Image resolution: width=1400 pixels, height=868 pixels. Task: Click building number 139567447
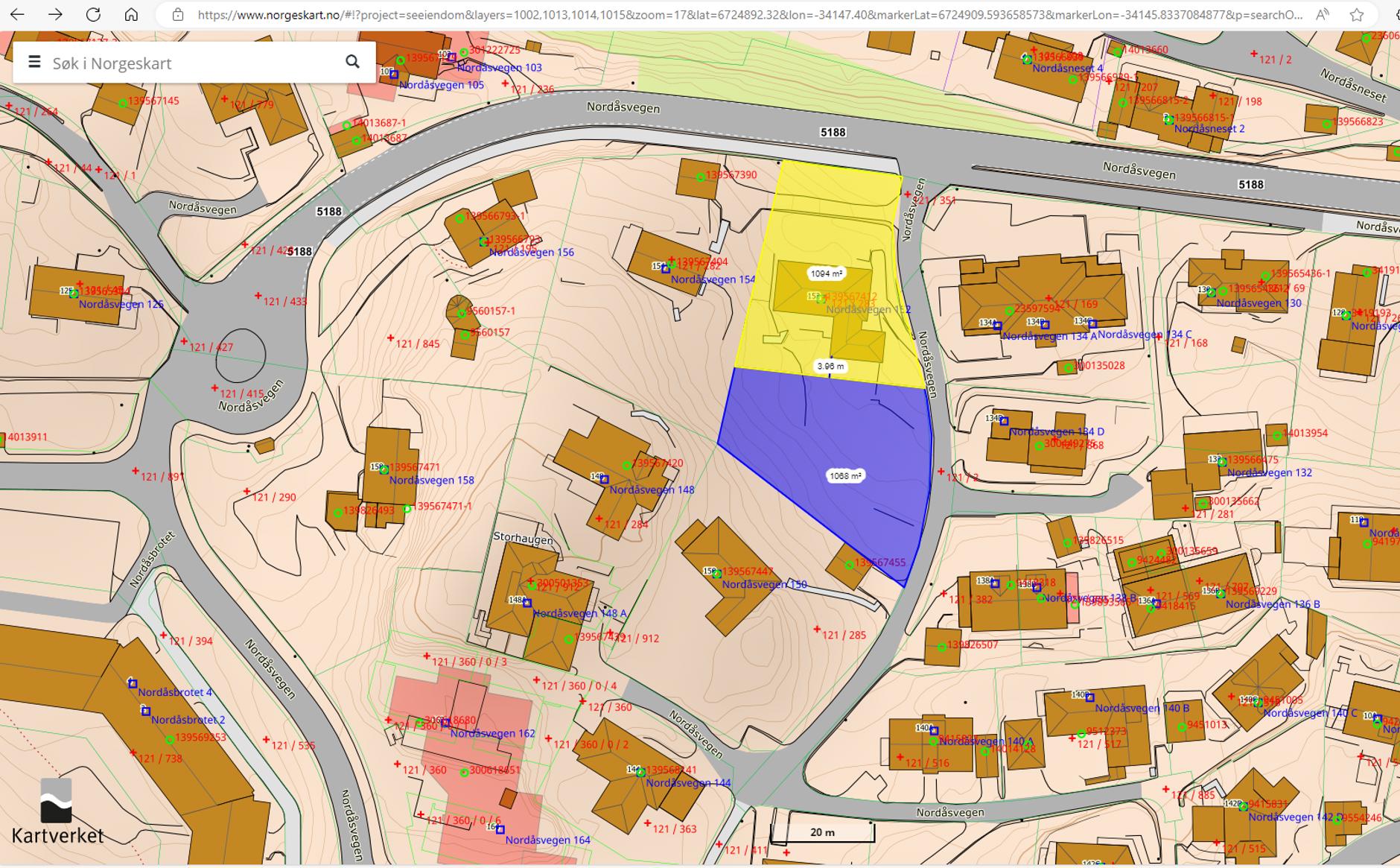click(748, 571)
